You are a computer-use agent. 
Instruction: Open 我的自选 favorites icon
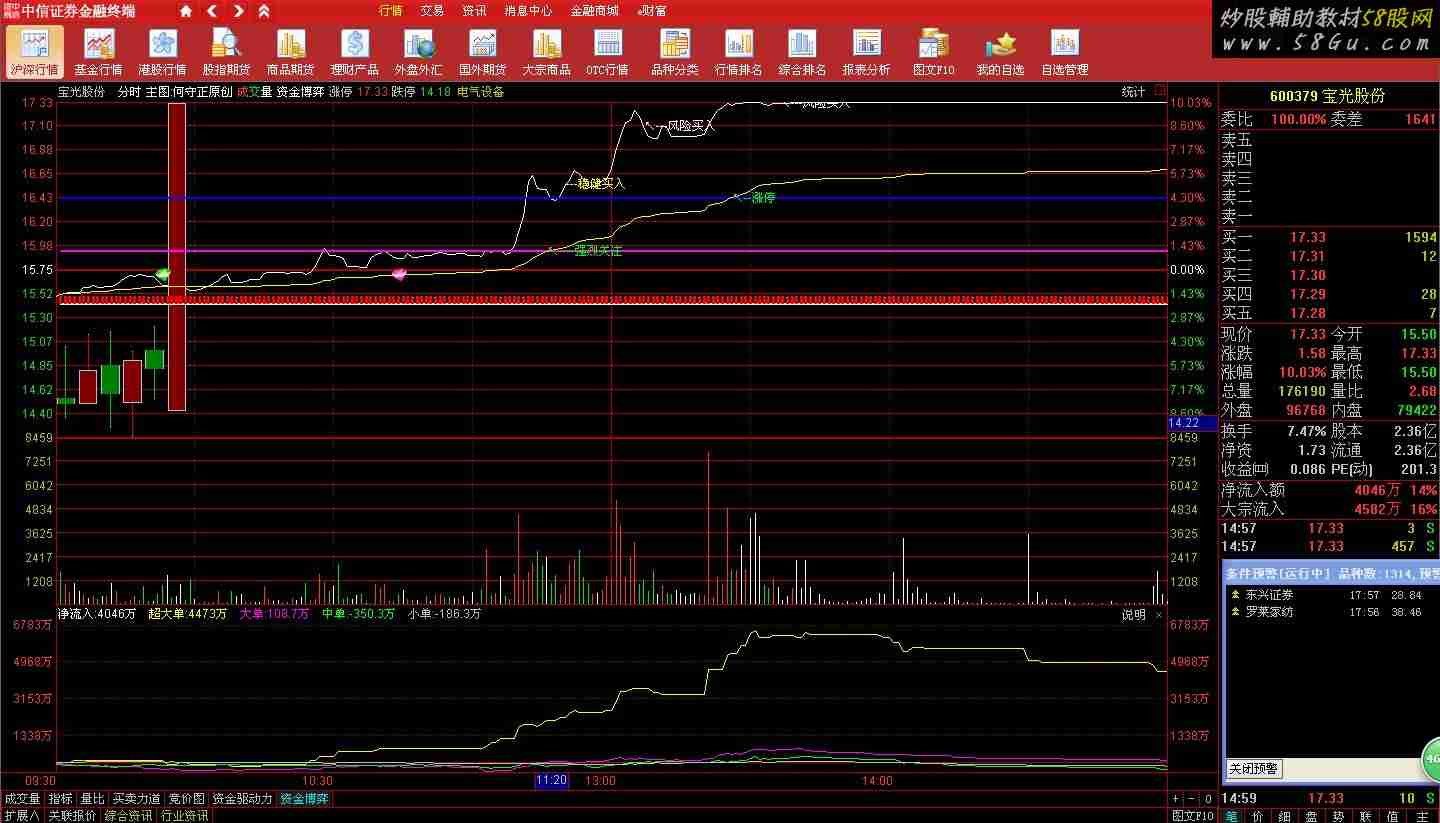pos(1000,52)
